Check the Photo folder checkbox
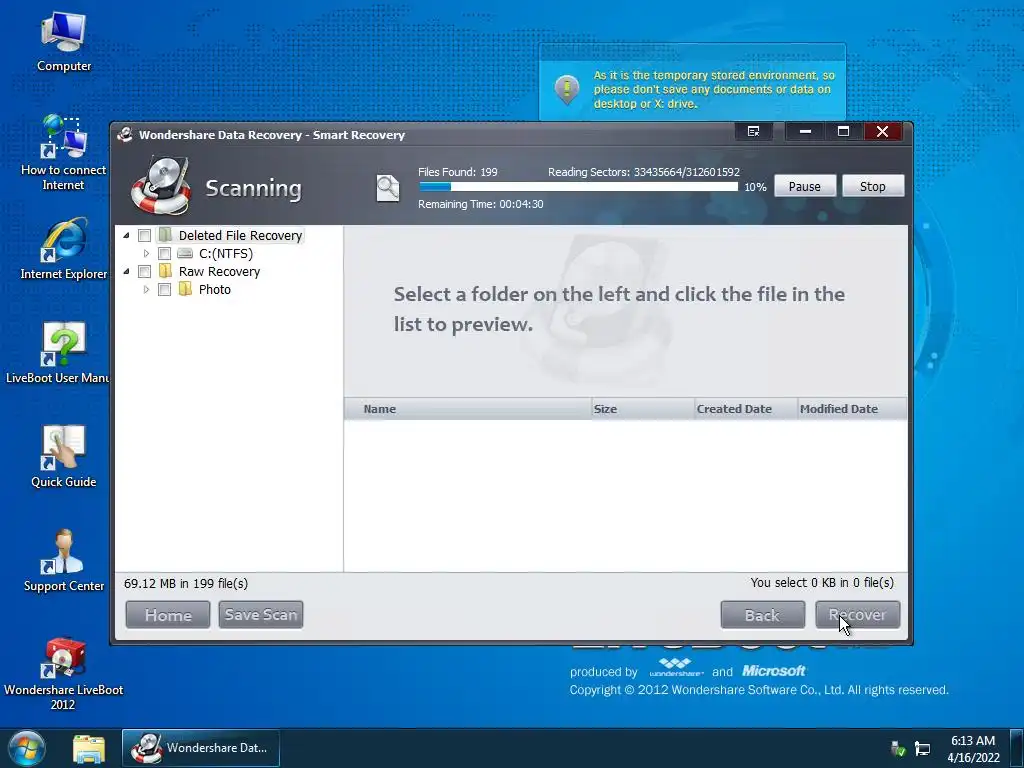Image resolution: width=1024 pixels, height=768 pixels. coord(165,289)
